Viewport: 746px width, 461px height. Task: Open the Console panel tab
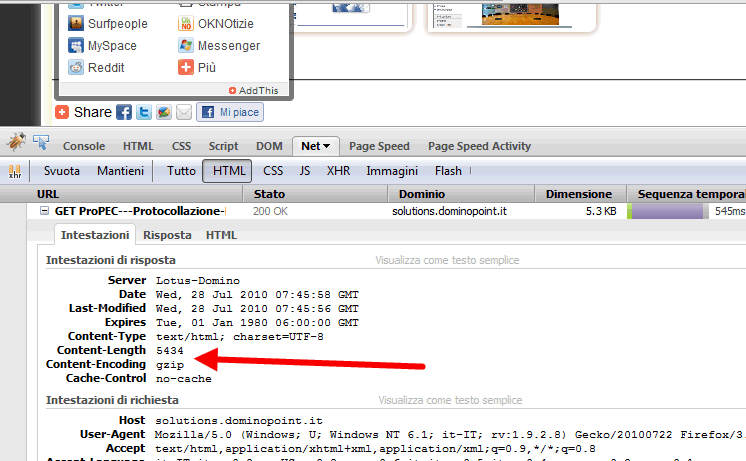pyautogui.click(x=84, y=146)
